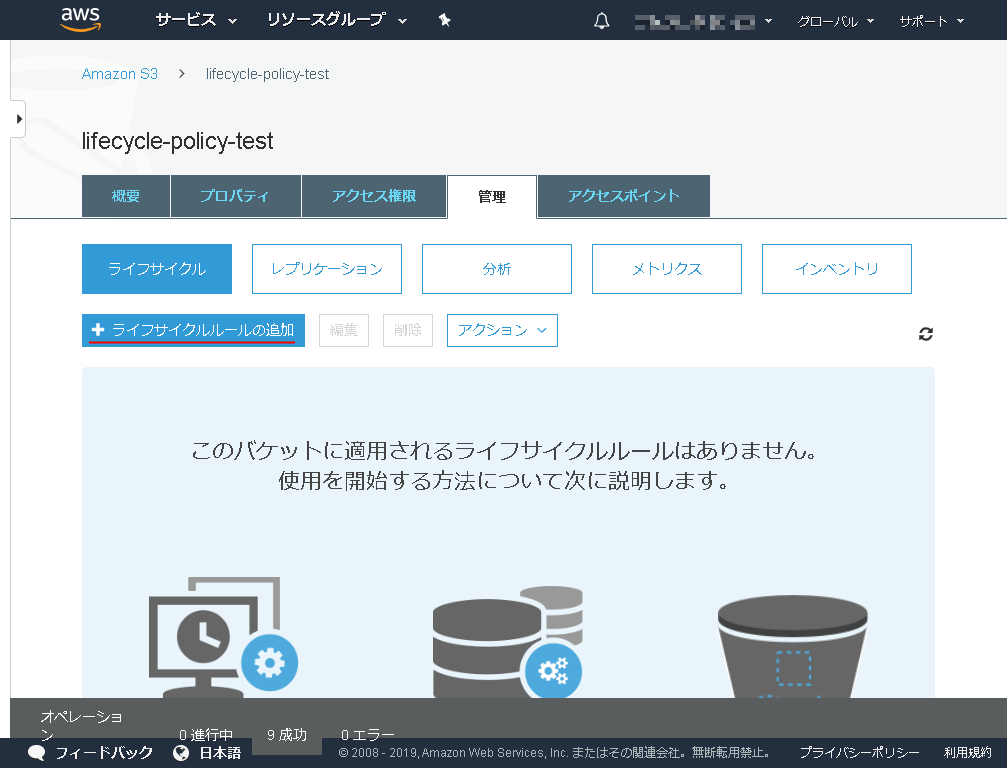Image resolution: width=1007 pixels, height=768 pixels.
Task: Expand the collapsed left side panel
Action: [x=19, y=119]
